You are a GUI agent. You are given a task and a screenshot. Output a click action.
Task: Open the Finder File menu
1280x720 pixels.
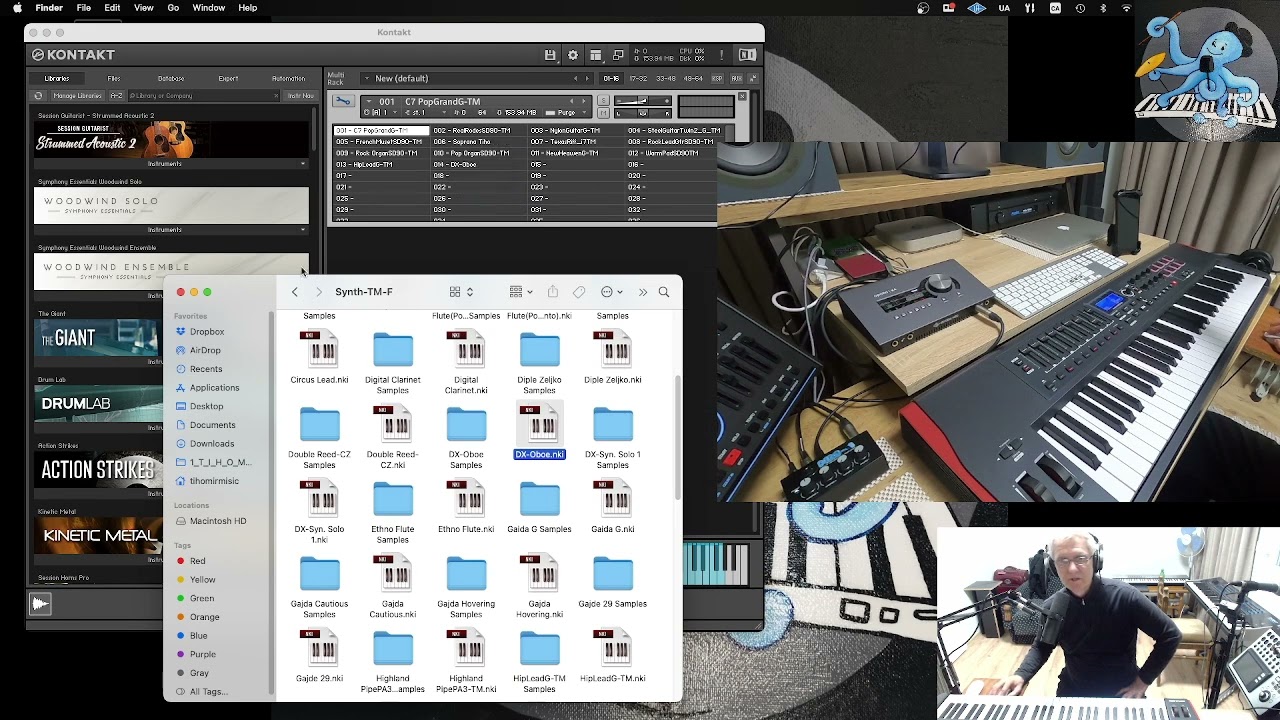coord(84,8)
